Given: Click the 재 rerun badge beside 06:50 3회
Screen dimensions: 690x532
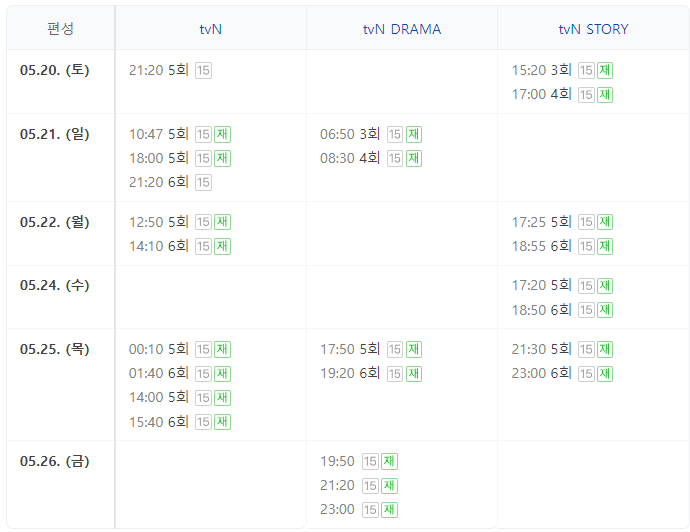Looking at the screenshot, I should tap(413, 134).
